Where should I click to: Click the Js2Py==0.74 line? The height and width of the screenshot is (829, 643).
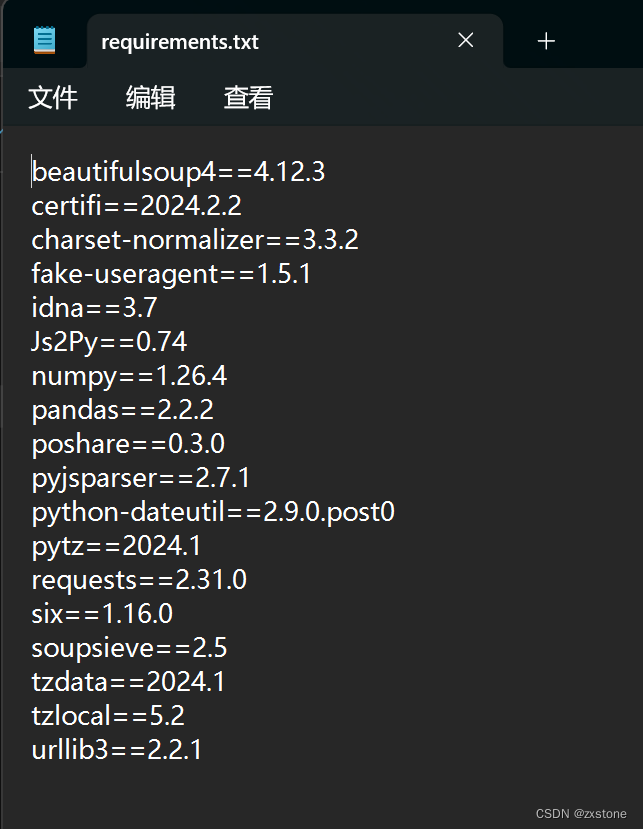pyautogui.click(x=113, y=341)
